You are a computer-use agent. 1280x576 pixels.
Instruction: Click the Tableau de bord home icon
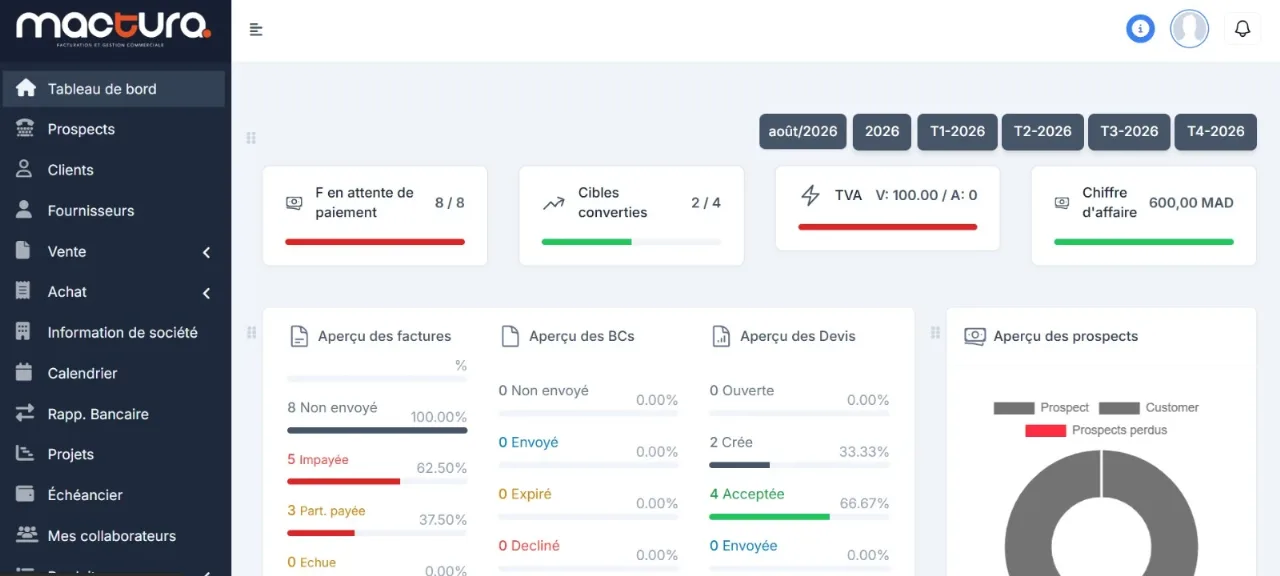coord(26,88)
